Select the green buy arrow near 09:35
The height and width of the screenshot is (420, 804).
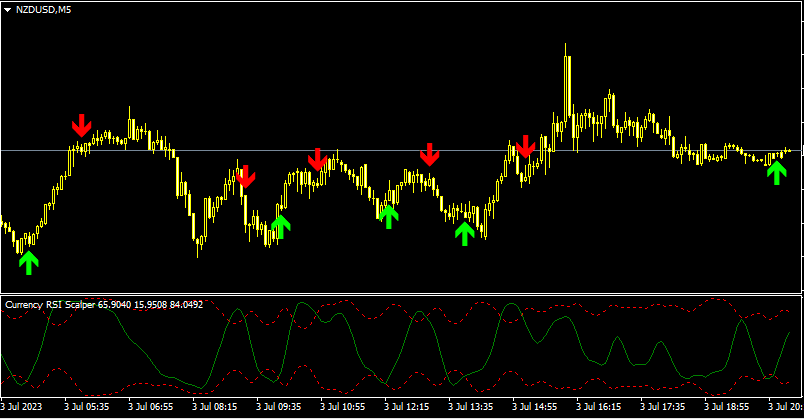(x=281, y=226)
